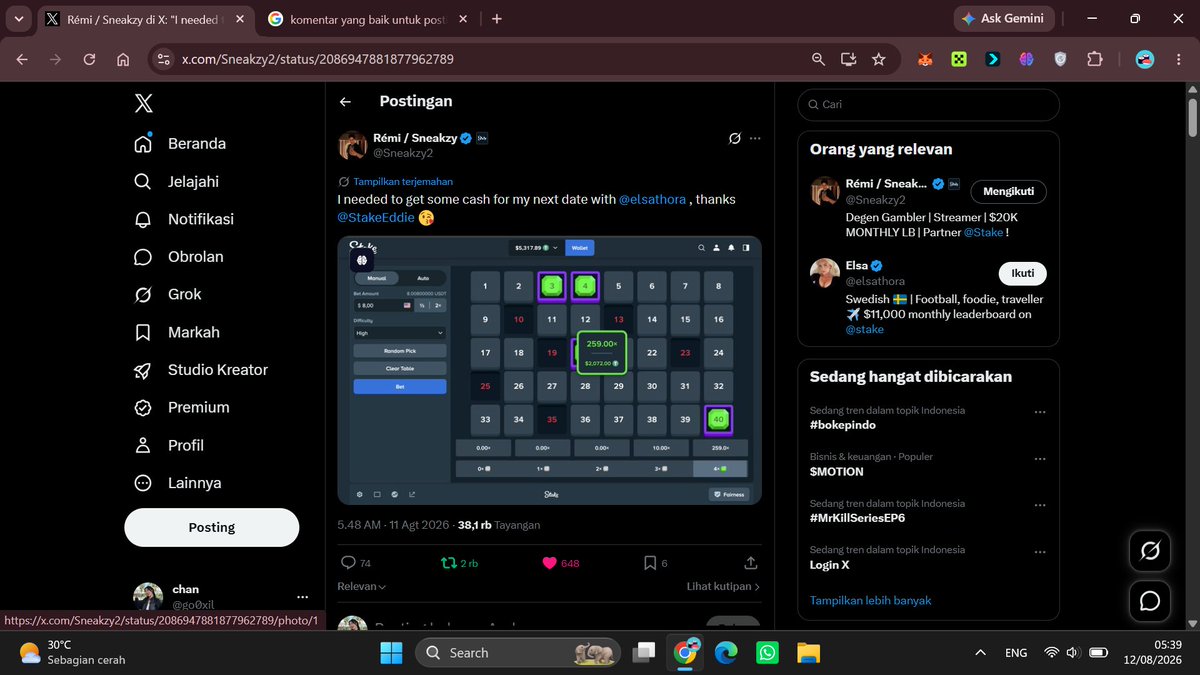Viewport: 1200px width, 675px height.
Task: Open #MrKillSeriesEP6 trending topic
Action: [857, 518]
